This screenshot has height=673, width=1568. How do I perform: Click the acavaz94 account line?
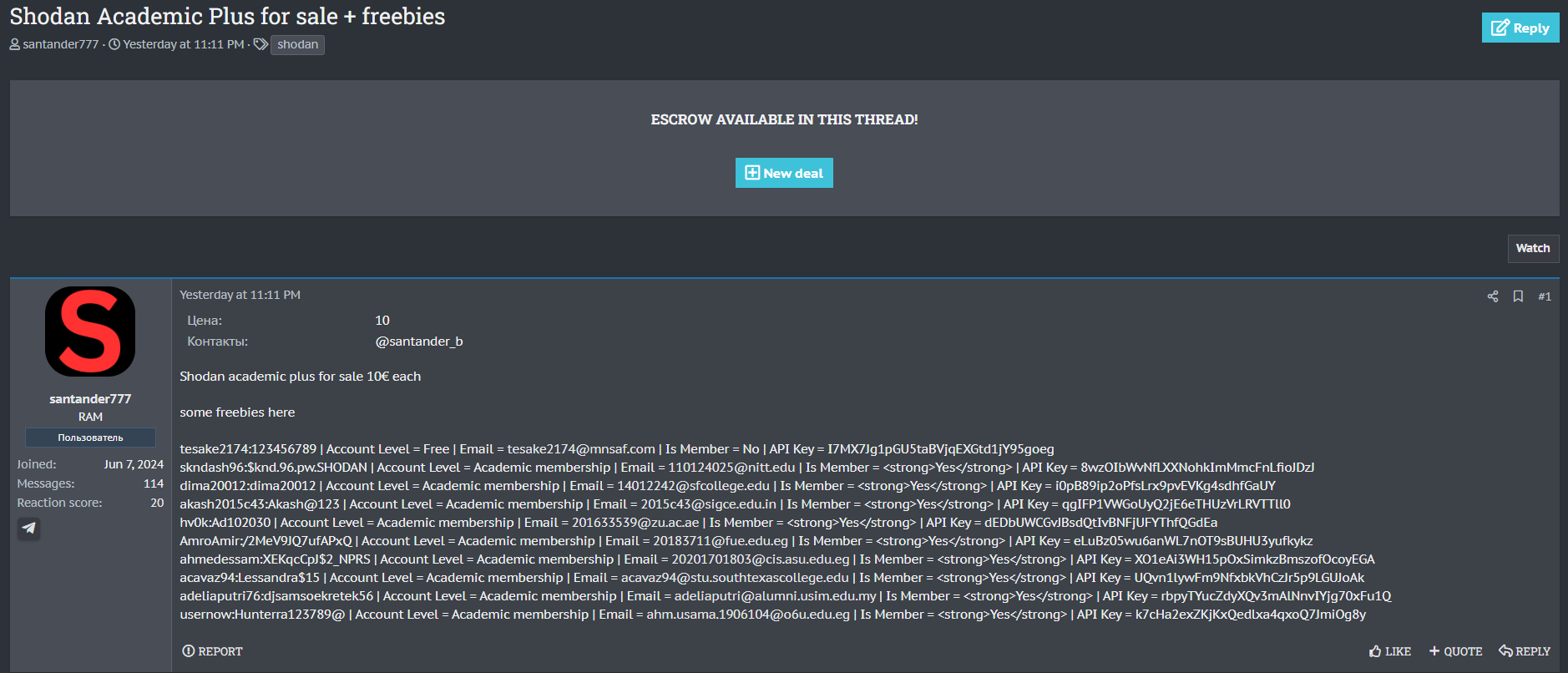tap(772, 578)
